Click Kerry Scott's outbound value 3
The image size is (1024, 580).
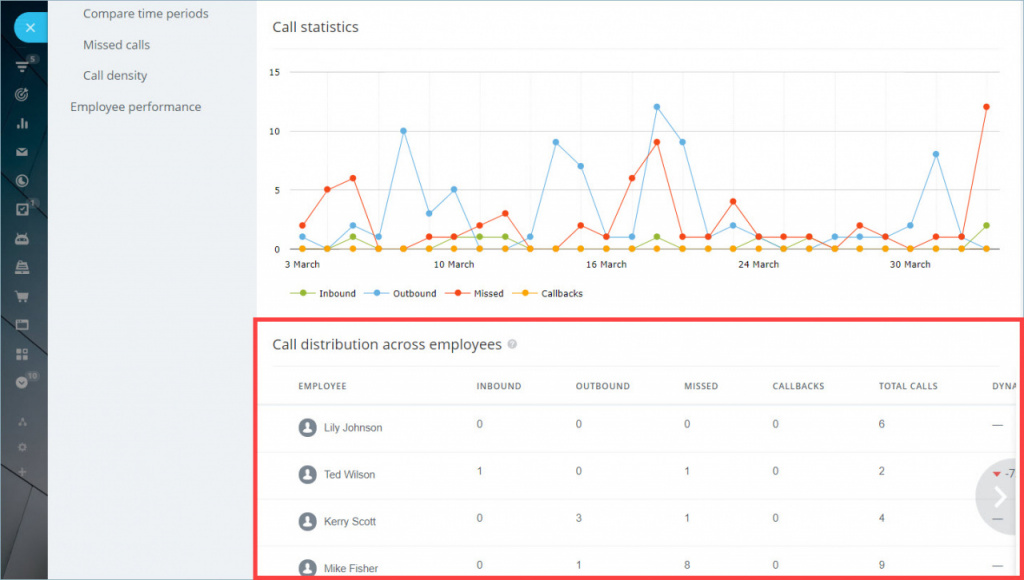[579, 518]
